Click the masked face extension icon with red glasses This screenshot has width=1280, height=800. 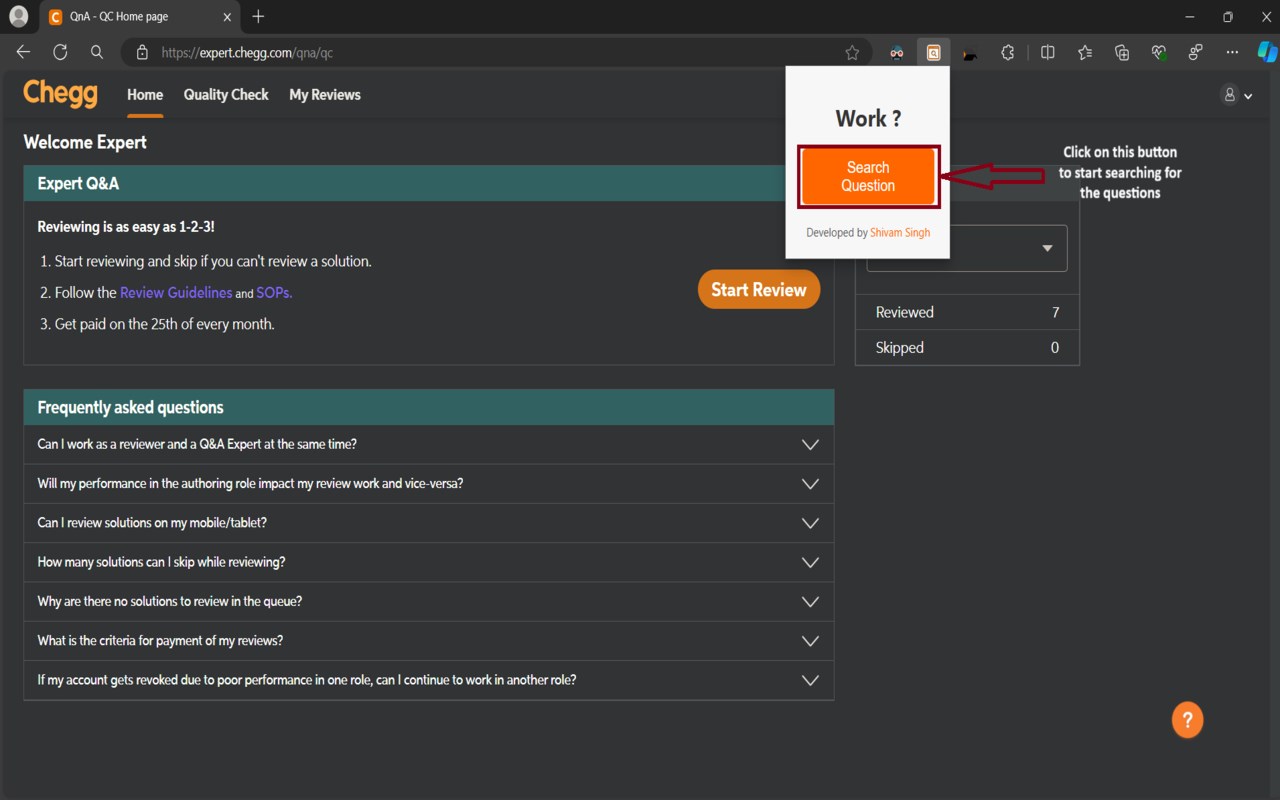point(896,53)
